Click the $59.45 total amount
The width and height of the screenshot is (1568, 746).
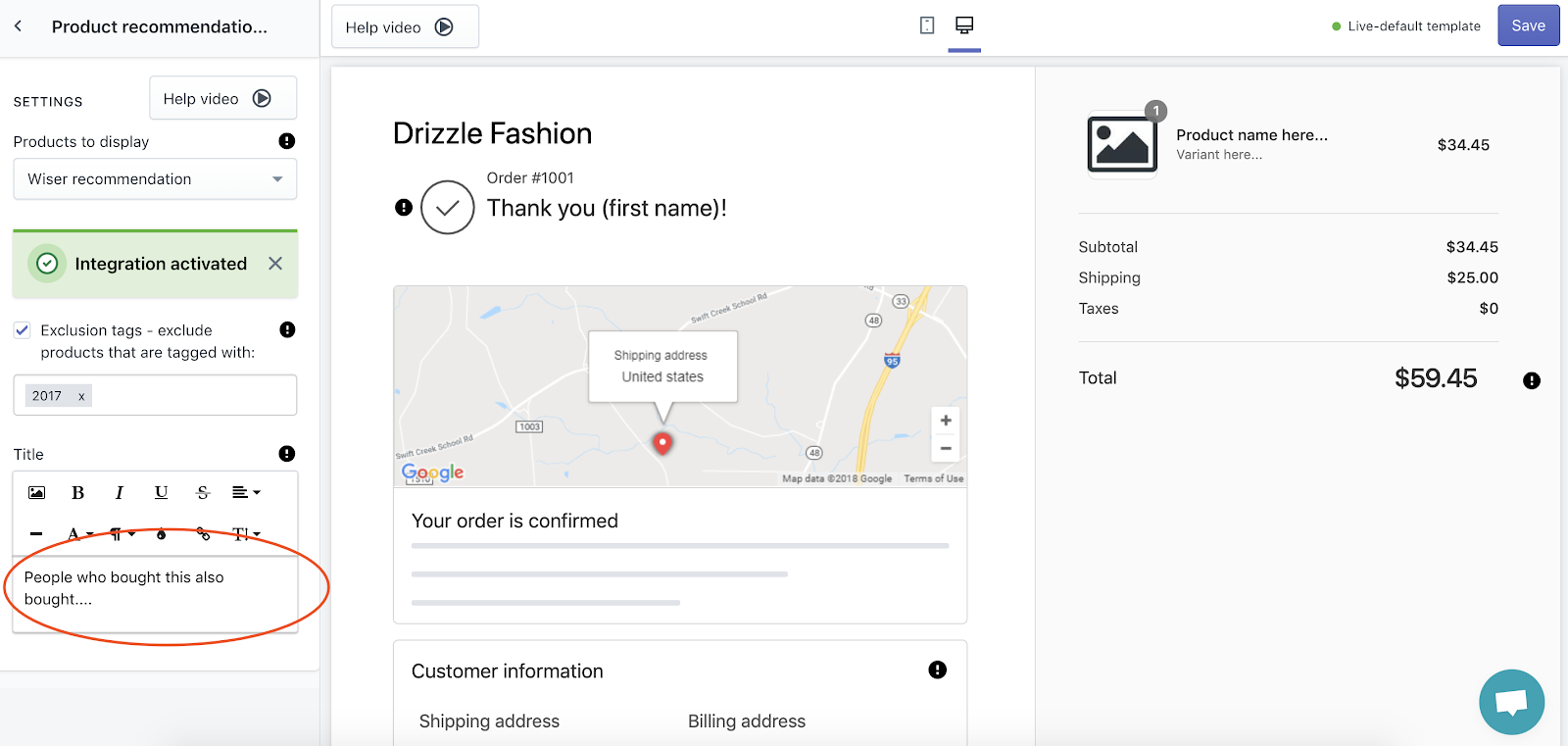[x=1436, y=378]
